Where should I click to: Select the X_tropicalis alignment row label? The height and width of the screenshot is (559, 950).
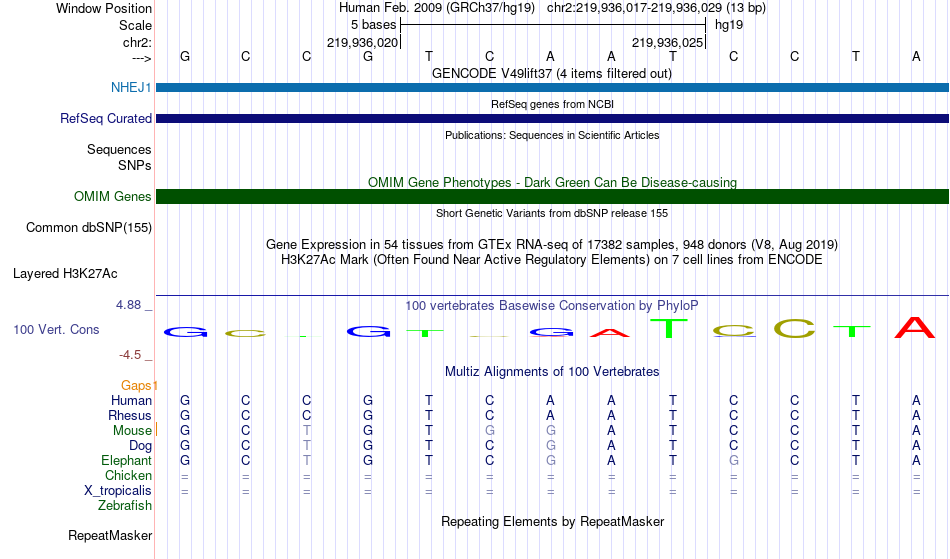(118, 491)
